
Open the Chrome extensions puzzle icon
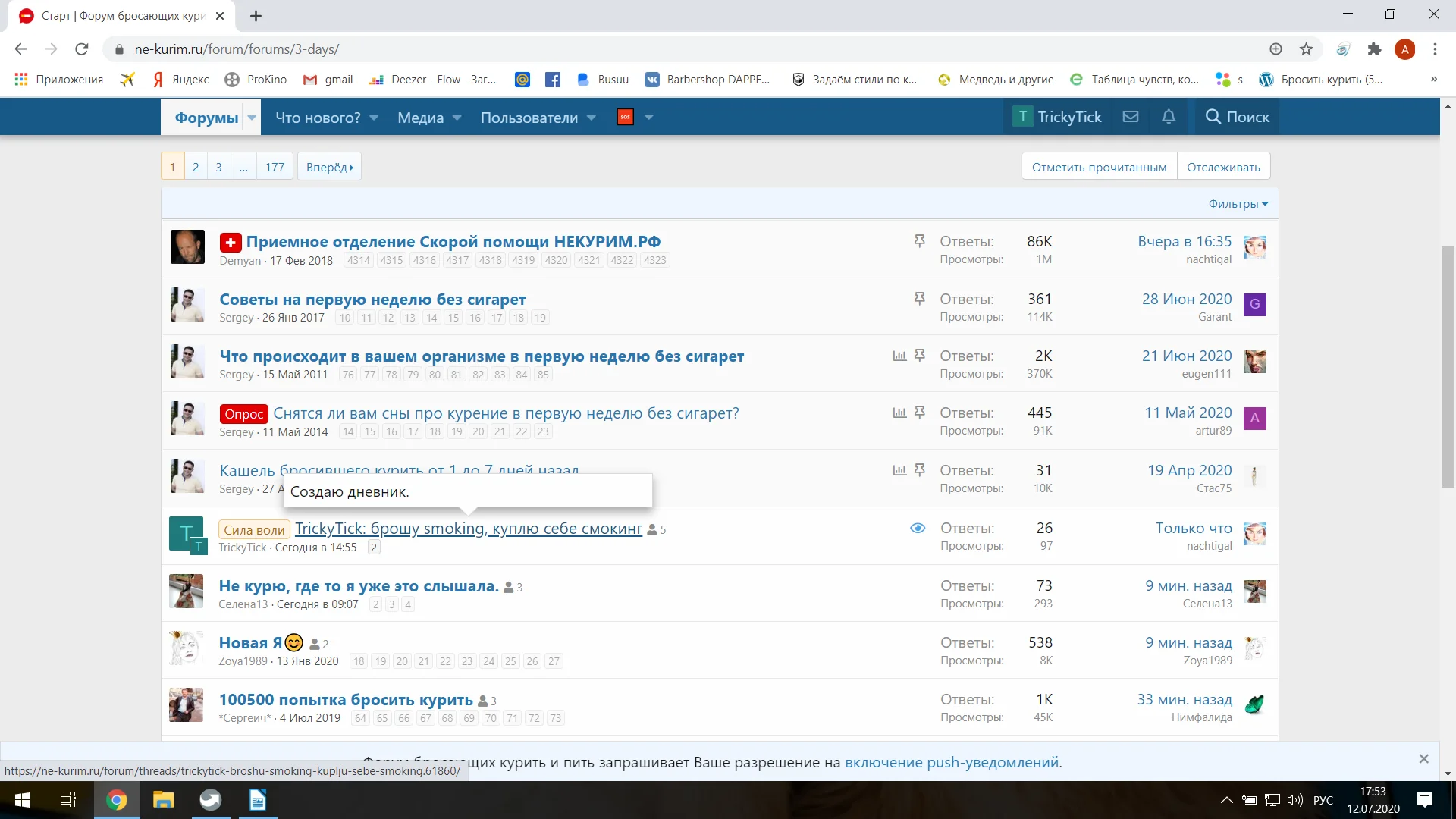(1374, 49)
